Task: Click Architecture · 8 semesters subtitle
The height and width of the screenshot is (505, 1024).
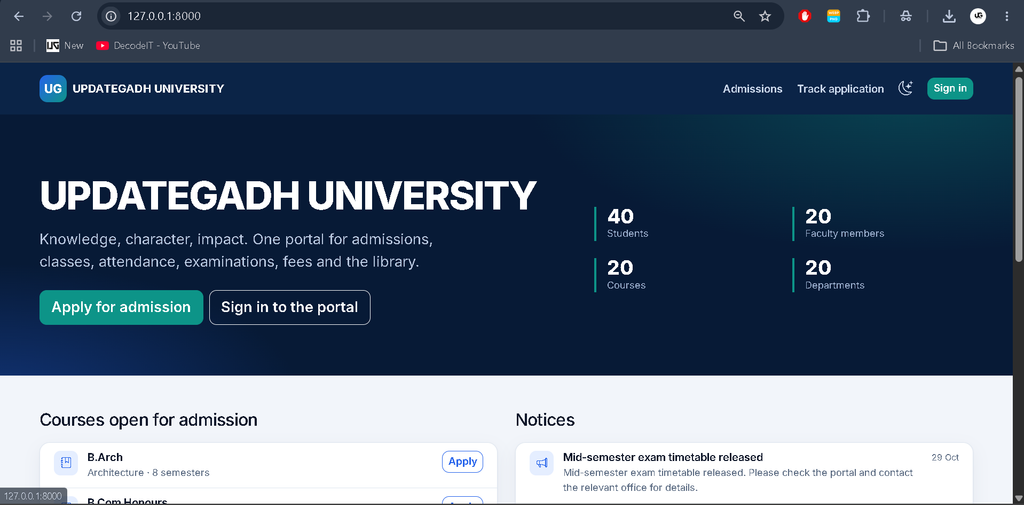Action: click(x=148, y=472)
